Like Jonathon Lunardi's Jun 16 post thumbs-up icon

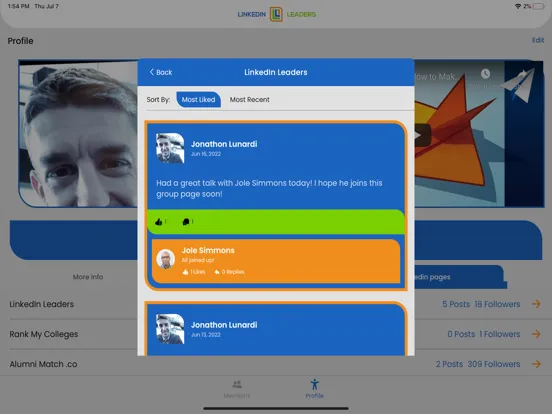[158, 222]
